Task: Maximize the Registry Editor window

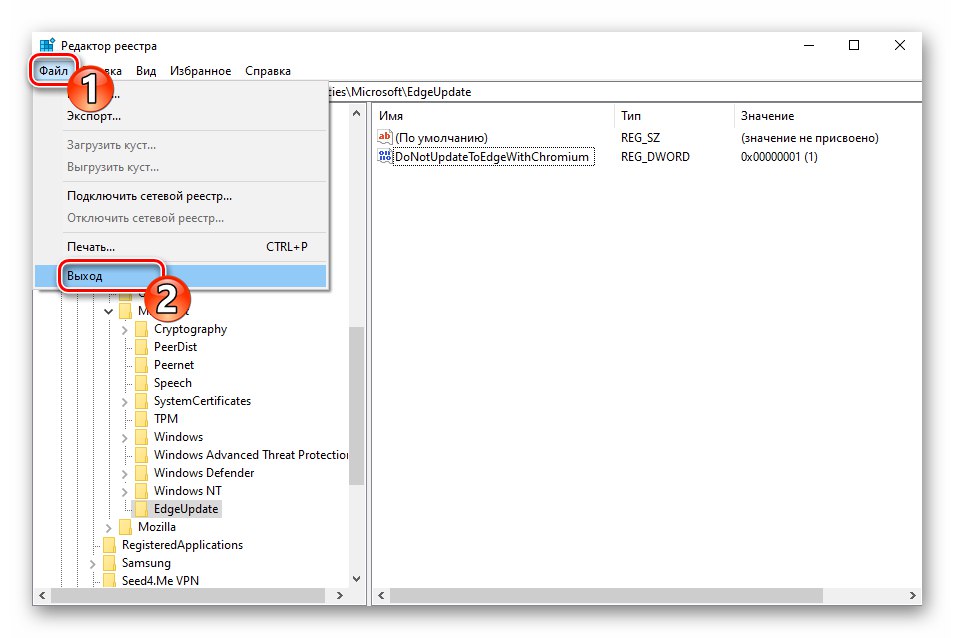Action: click(854, 45)
